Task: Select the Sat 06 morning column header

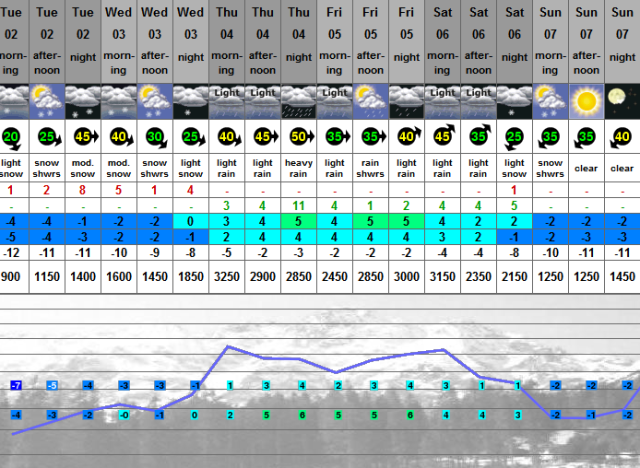Action: pyautogui.click(x=442, y=41)
